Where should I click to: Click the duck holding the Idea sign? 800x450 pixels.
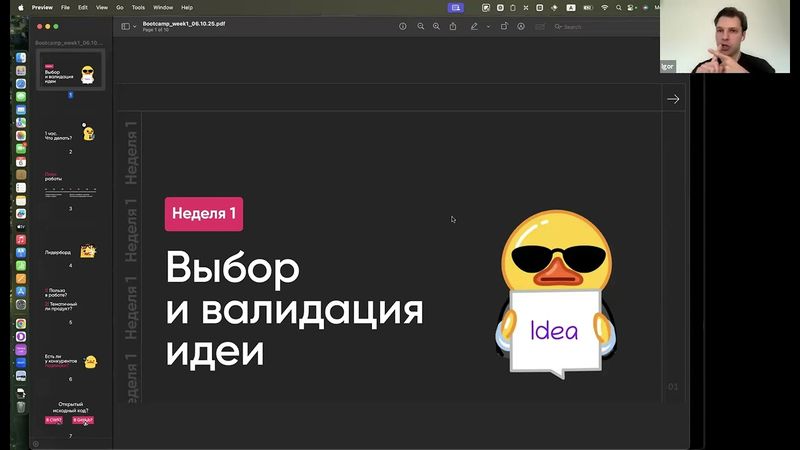tap(556, 294)
